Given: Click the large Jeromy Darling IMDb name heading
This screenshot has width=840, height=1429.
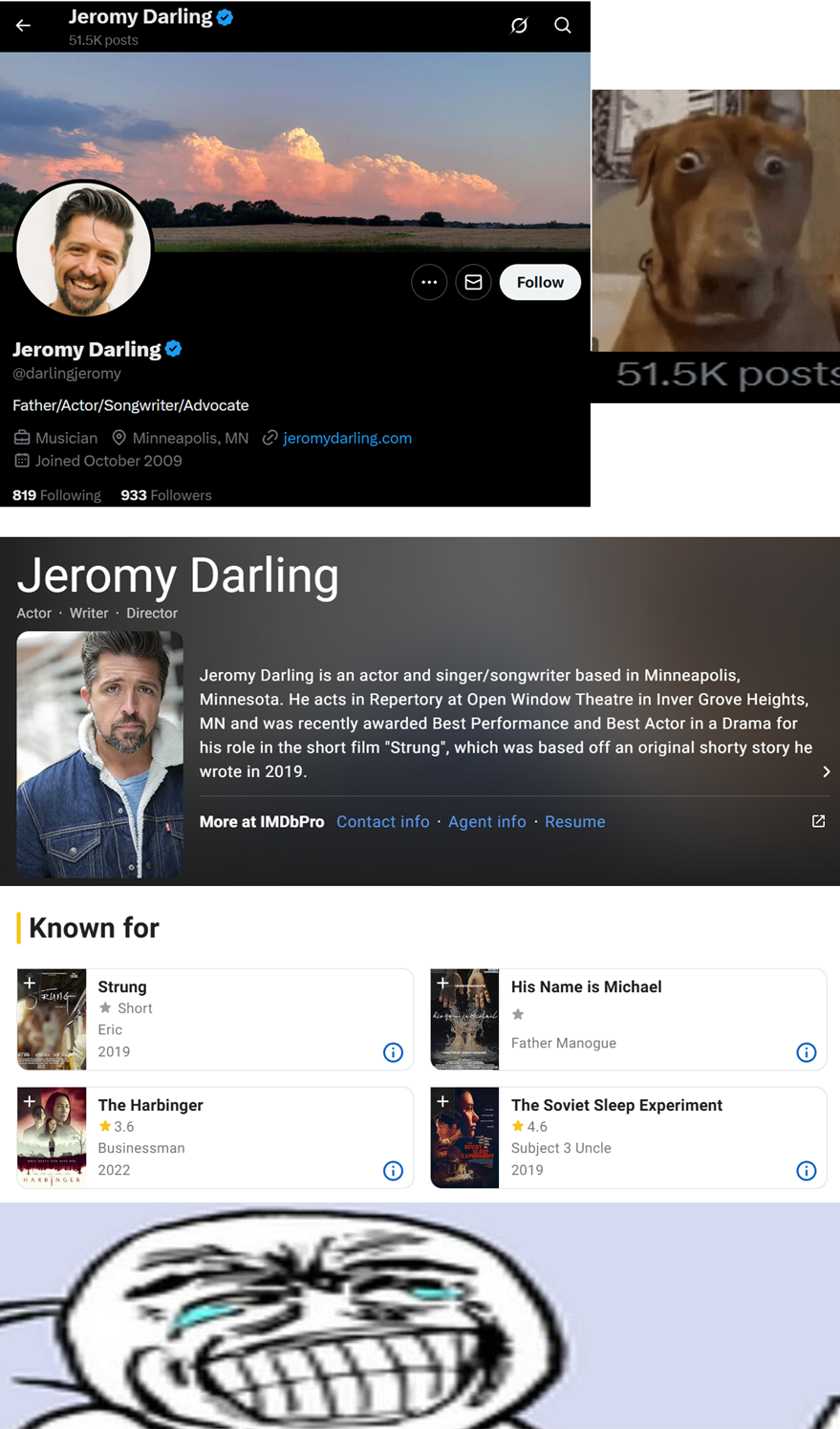Looking at the screenshot, I should tap(178, 575).
